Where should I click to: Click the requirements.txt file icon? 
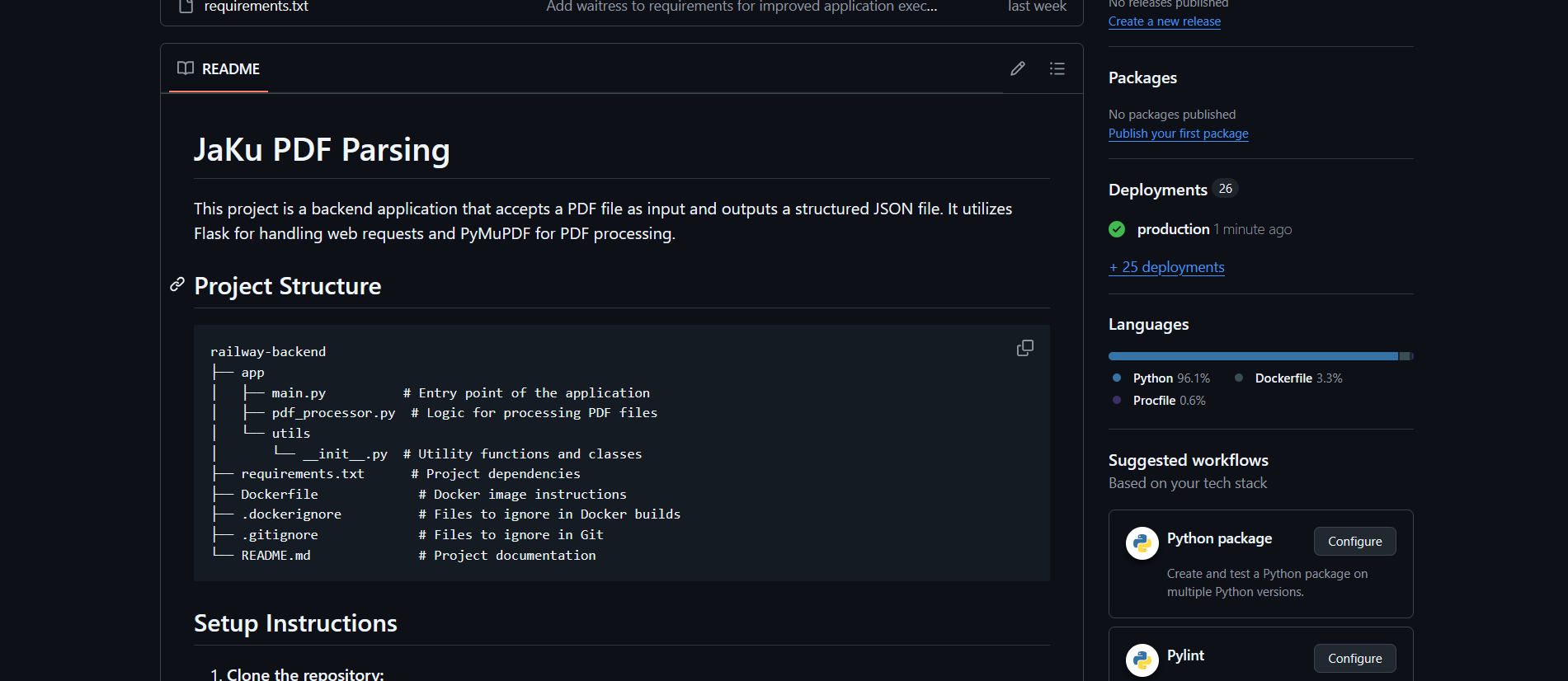(x=186, y=7)
